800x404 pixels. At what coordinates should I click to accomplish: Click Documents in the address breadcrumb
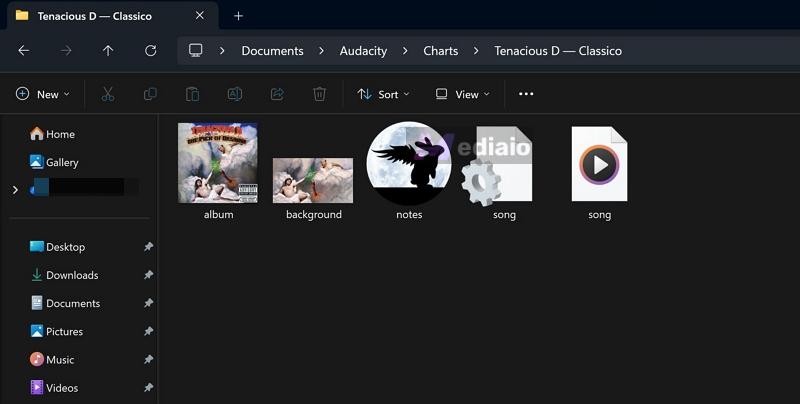(272, 51)
